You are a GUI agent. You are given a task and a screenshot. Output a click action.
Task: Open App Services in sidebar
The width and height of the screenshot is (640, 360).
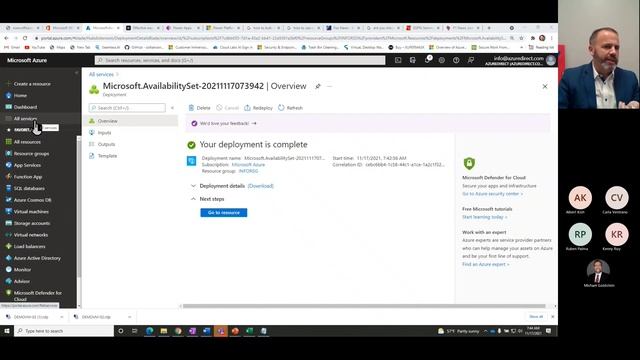[27, 165]
